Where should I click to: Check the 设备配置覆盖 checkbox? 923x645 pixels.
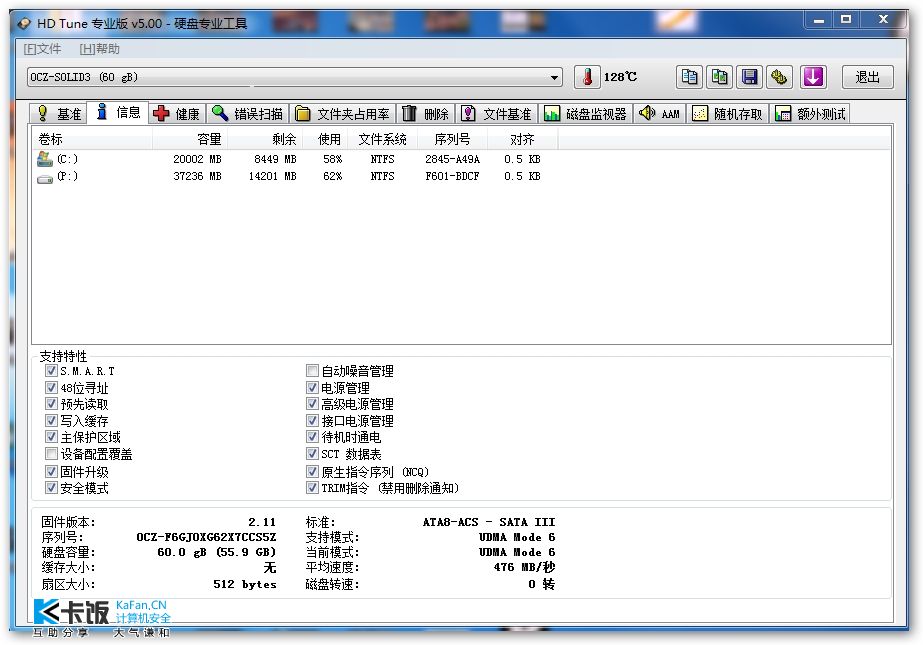51,454
